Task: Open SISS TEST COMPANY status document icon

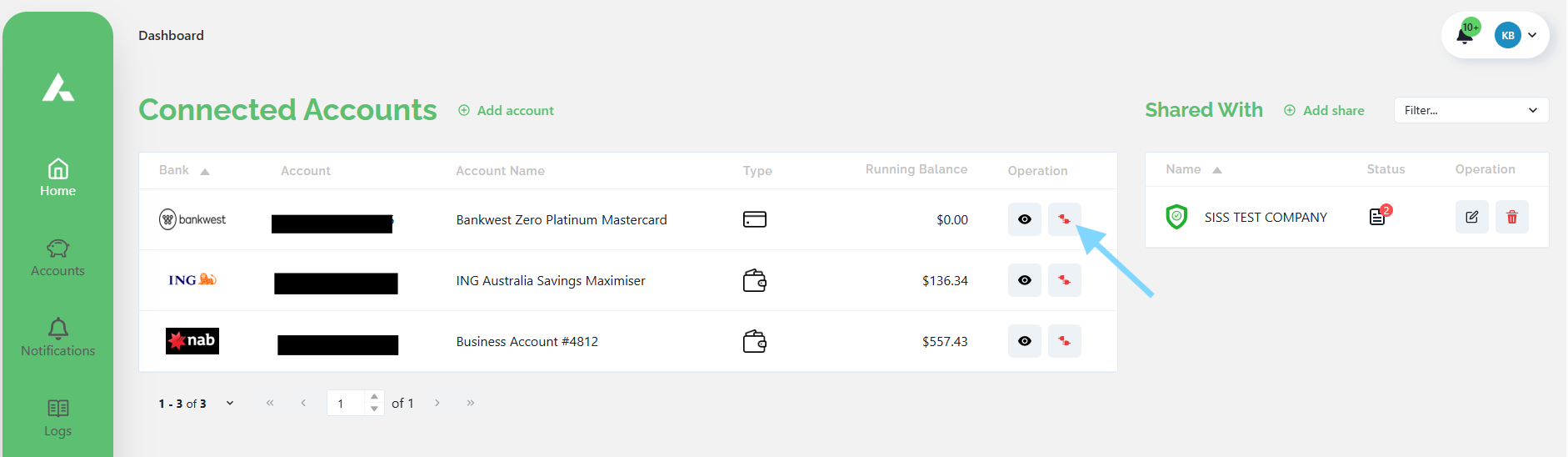Action: pyautogui.click(x=1377, y=217)
